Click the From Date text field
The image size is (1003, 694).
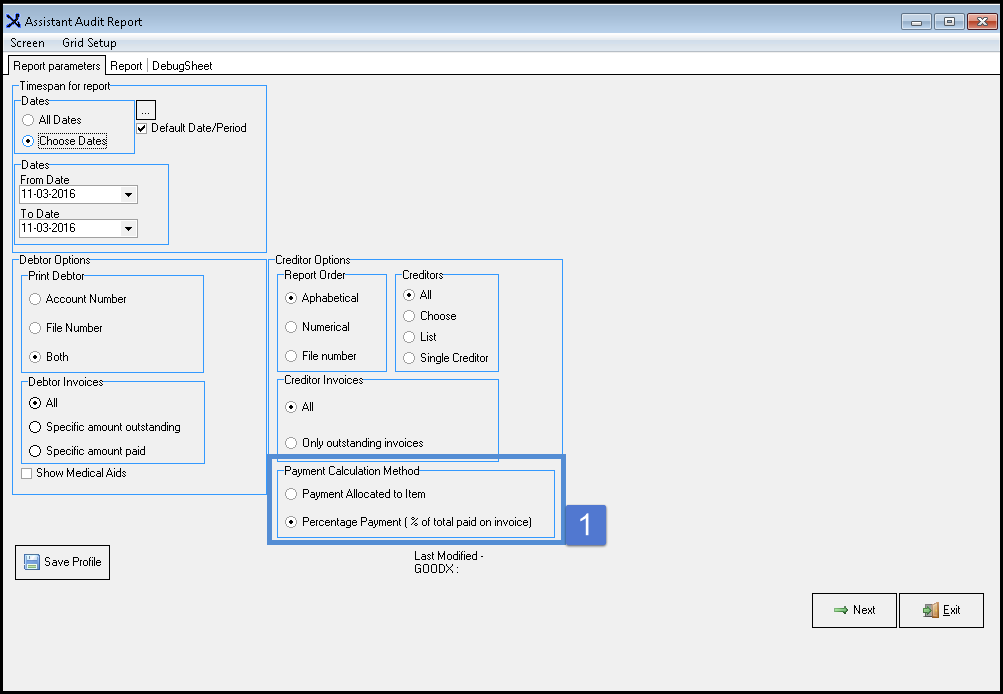point(68,195)
